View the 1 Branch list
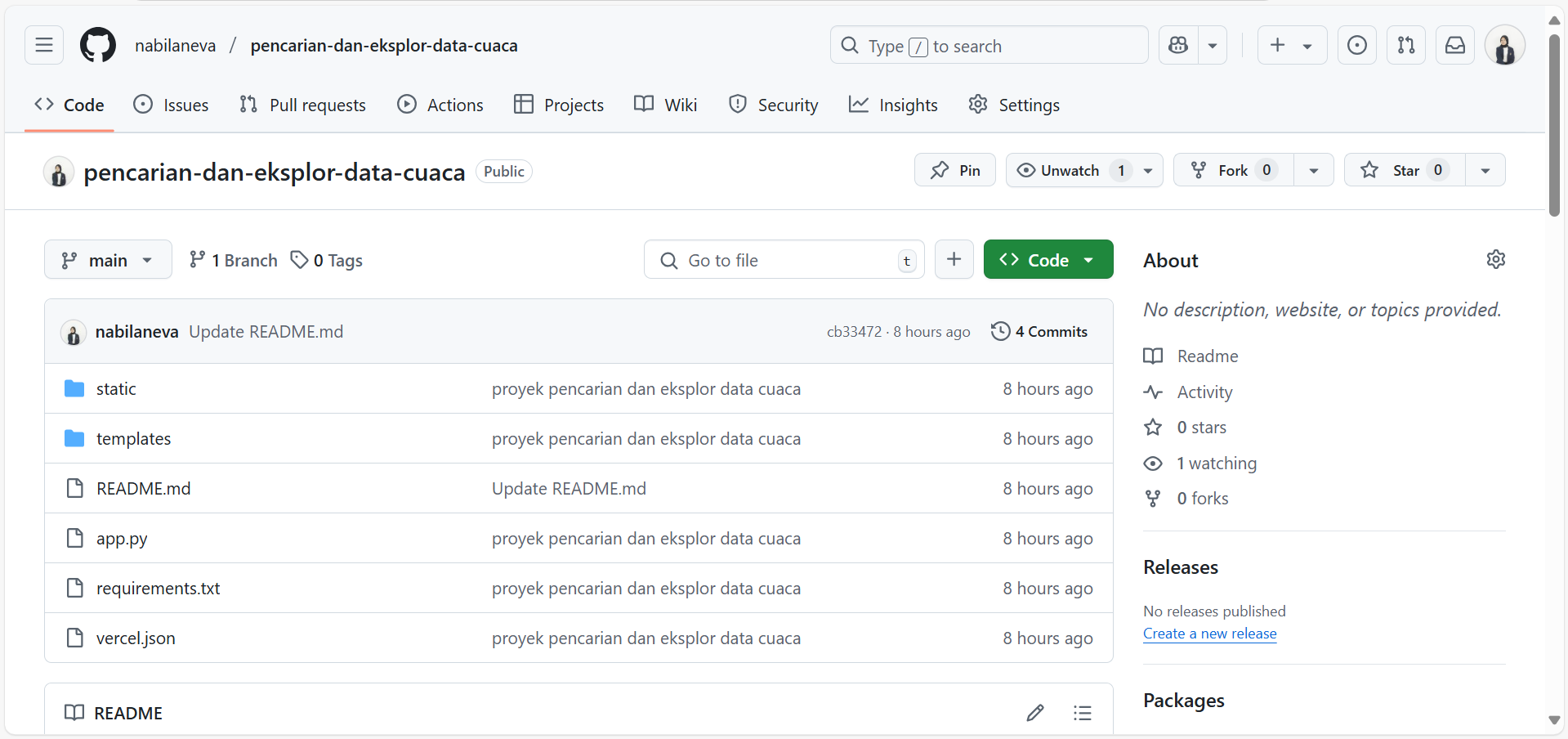 point(234,260)
